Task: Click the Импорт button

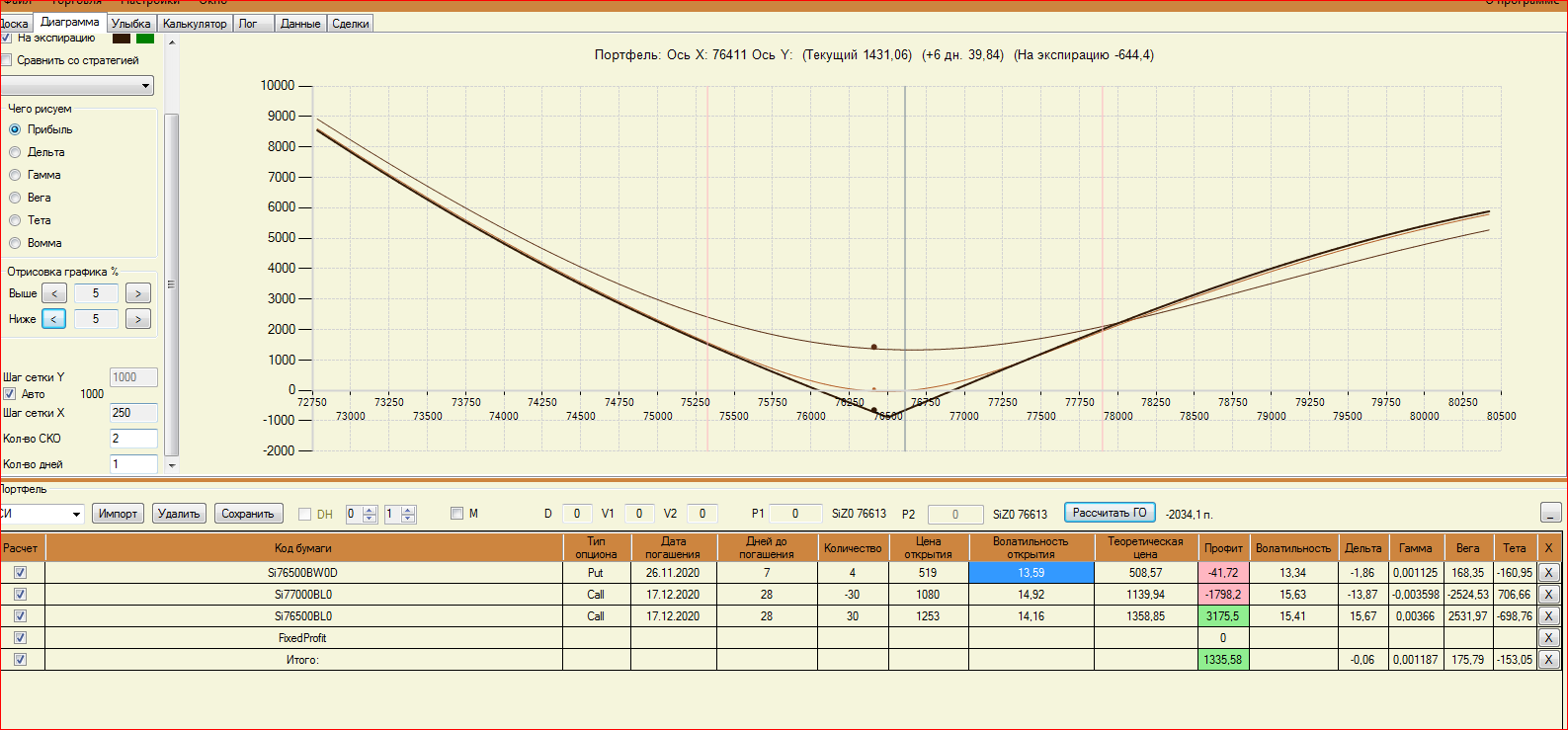Action: (118, 514)
